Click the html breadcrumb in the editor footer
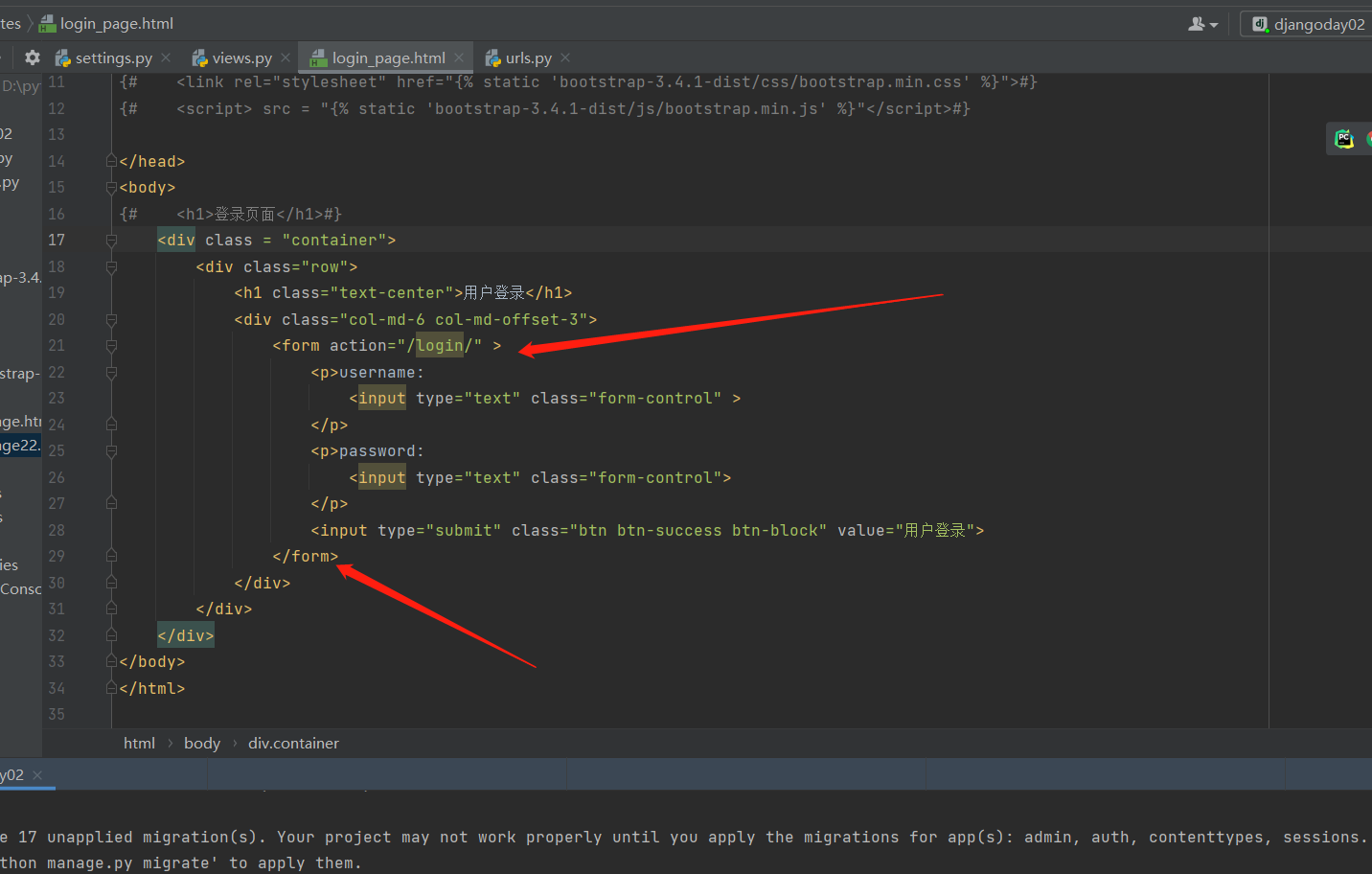1372x874 pixels. point(139,744)
